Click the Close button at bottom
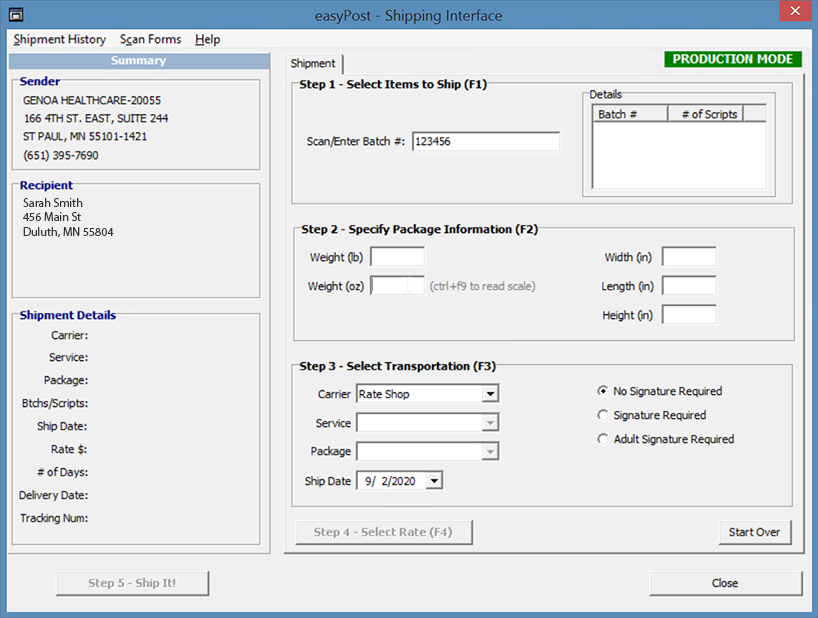Screen dimensions: 818x618 click(x=725, y=583)
